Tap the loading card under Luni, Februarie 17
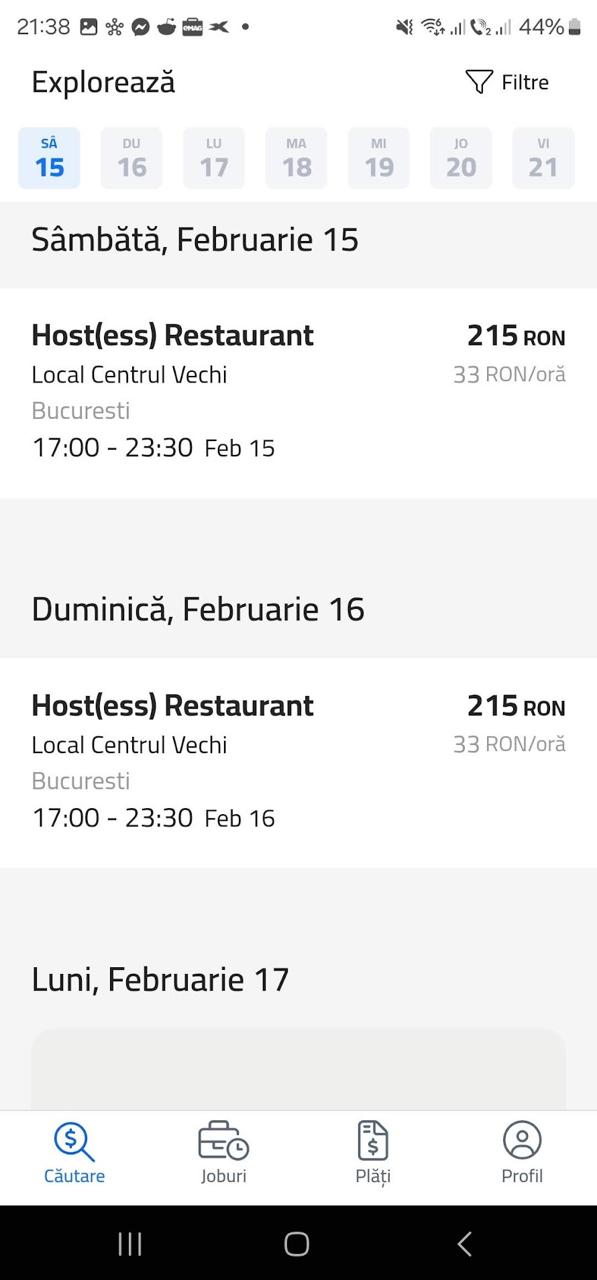Screen dimensions: 597x1280 click(x=298, y=1069)
